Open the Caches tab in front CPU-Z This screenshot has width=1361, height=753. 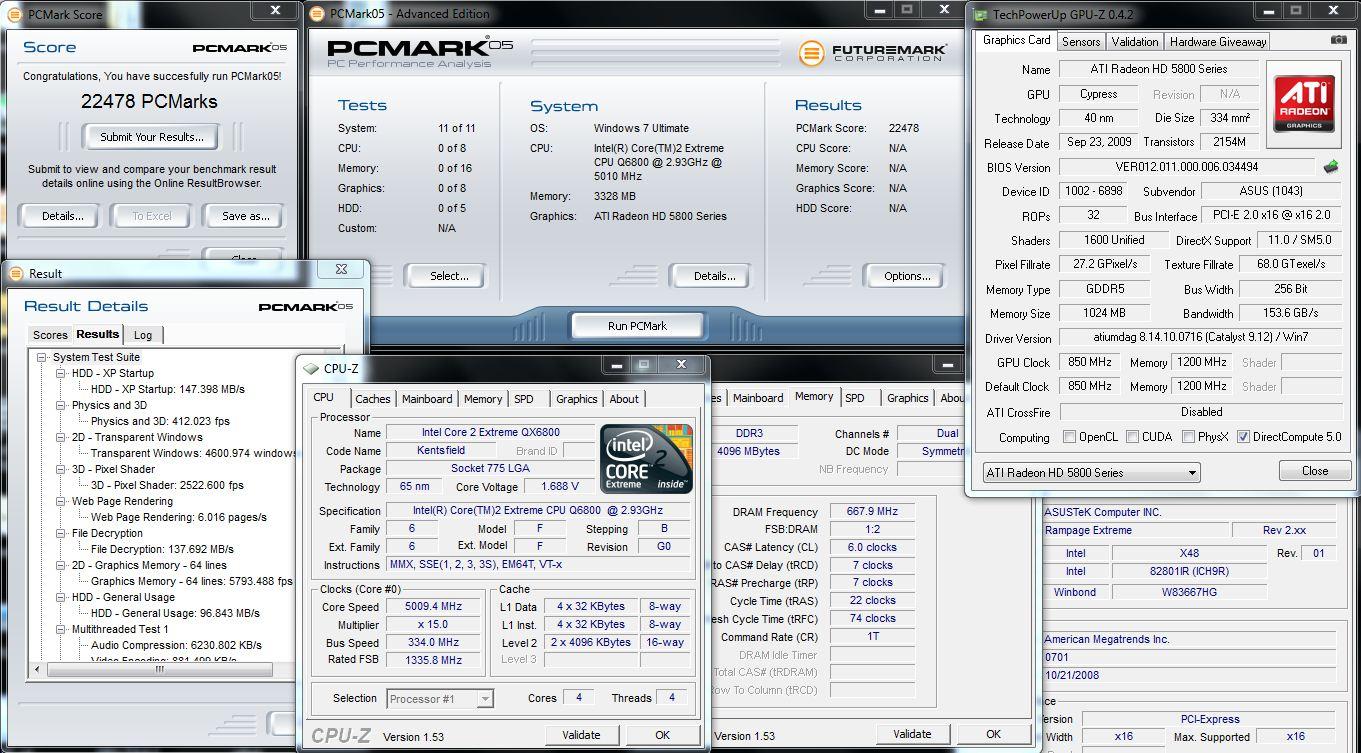372,399
